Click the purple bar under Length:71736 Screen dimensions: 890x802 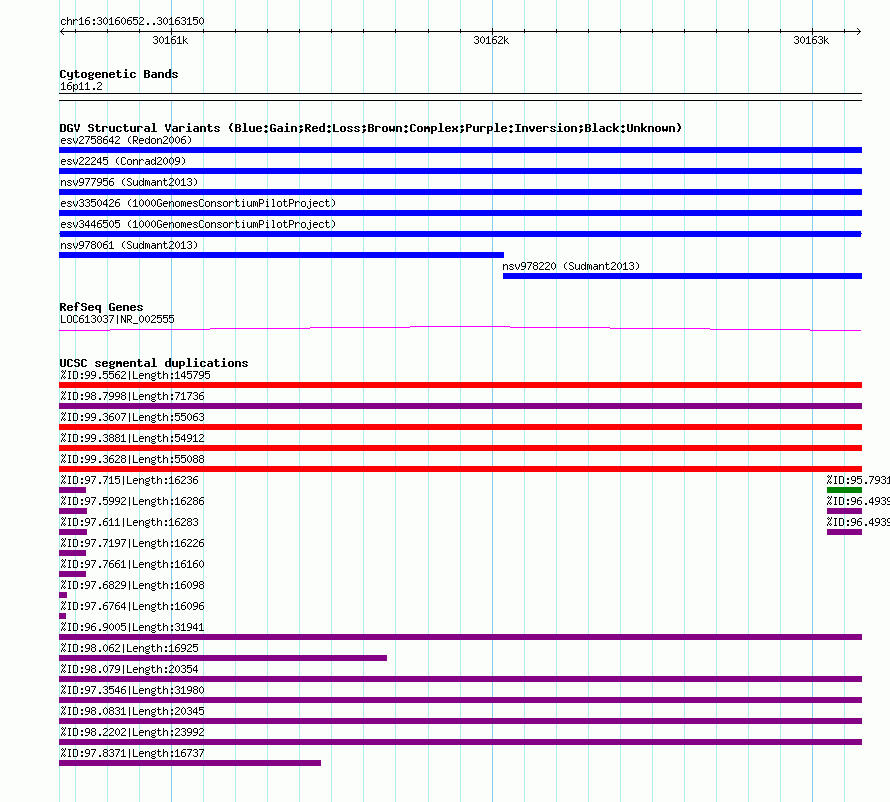click(460, 406)
